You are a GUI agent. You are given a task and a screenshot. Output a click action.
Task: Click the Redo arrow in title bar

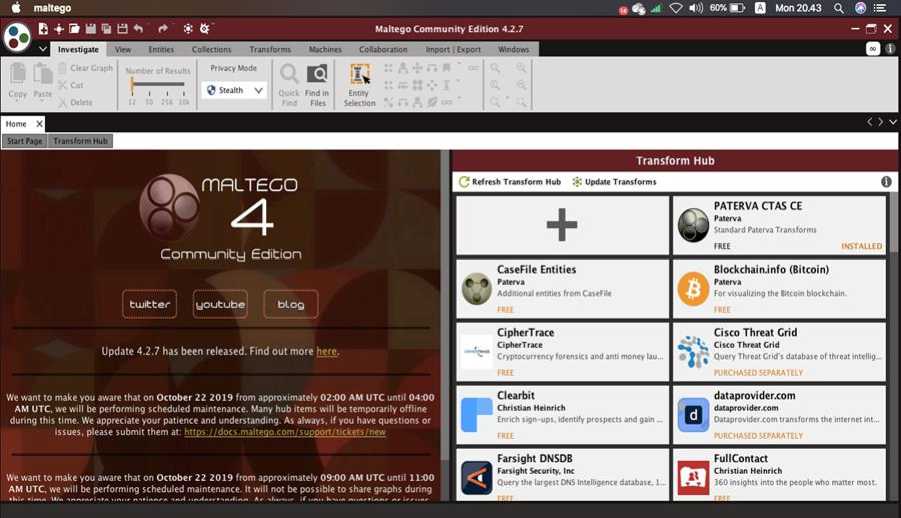(x=163, y=28)
